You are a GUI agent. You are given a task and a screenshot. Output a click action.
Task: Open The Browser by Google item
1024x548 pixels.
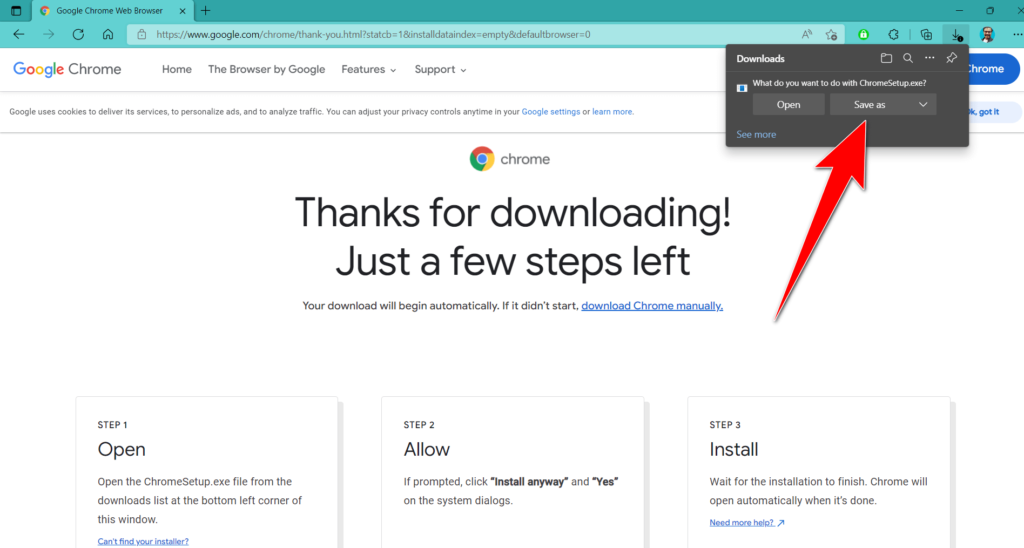(x=266, y=69)
